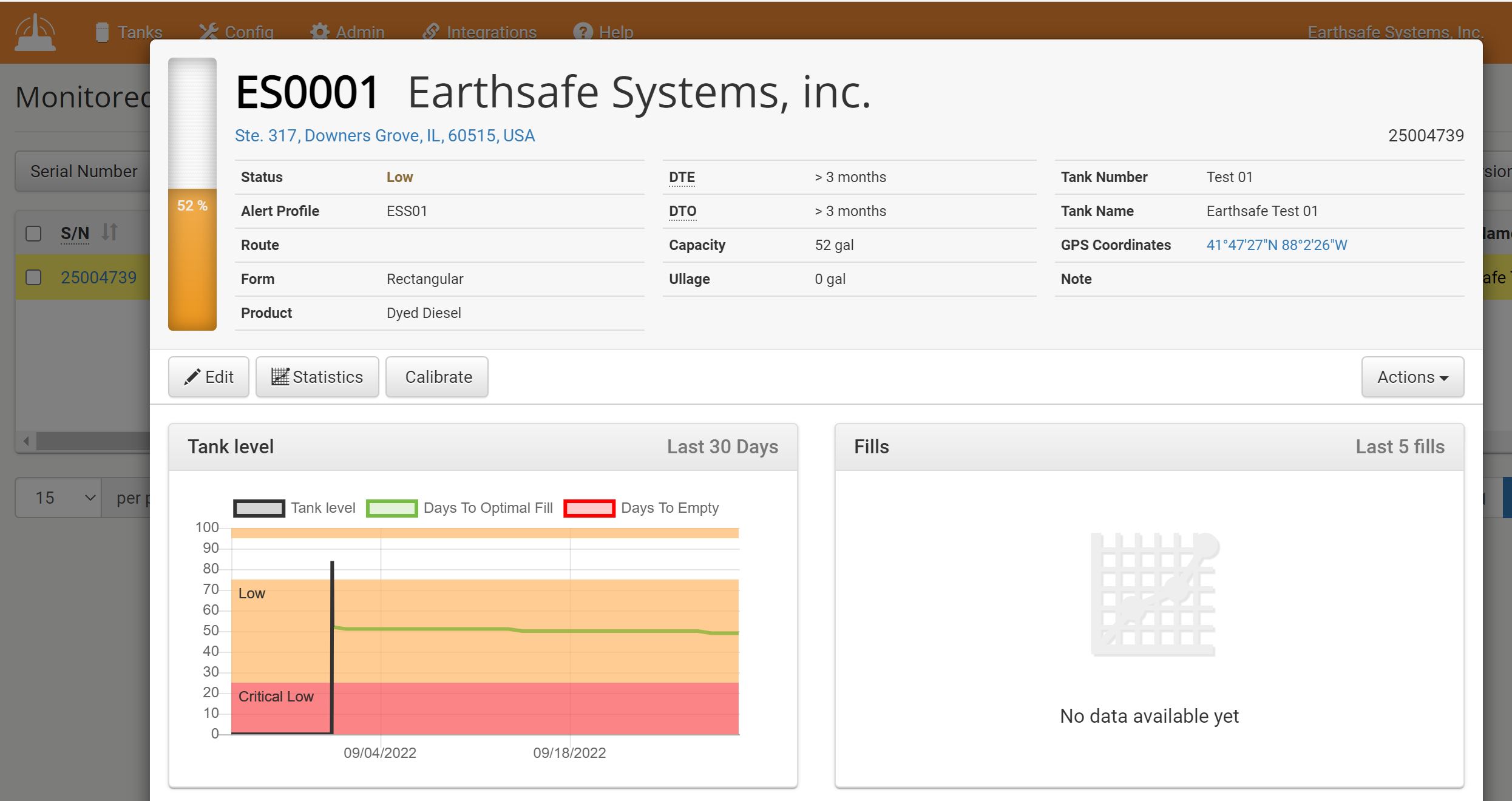
Task: Open the Help menu
Action: (x=603, y=32)
